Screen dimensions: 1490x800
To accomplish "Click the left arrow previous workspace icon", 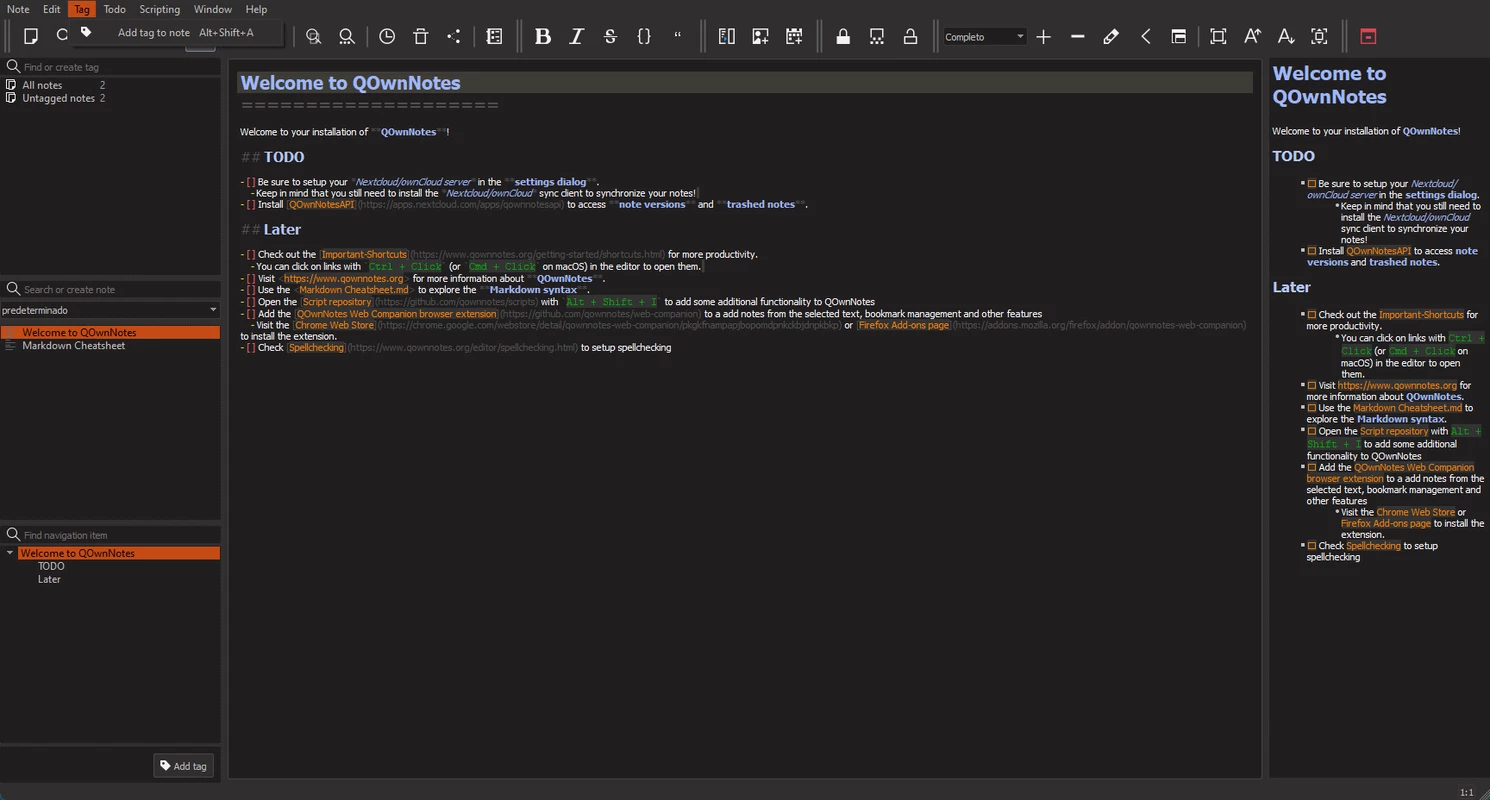I will [x=1145, y=36].
